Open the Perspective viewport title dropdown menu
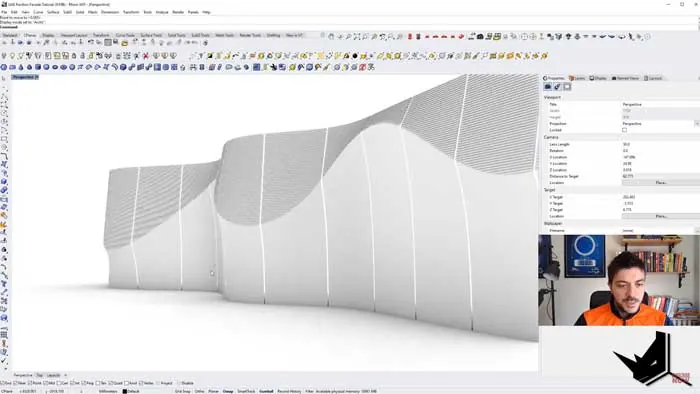700x394 pixels. click(x=37, y=77)
